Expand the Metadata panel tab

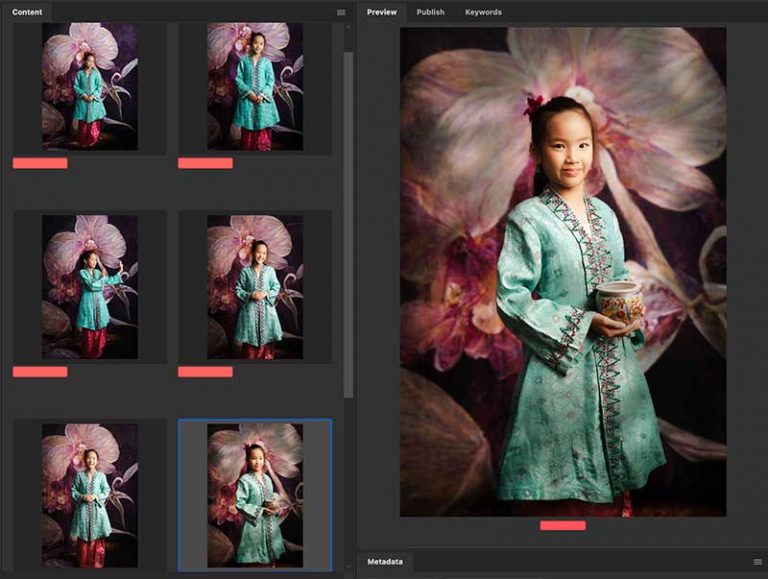pos(385,563)
